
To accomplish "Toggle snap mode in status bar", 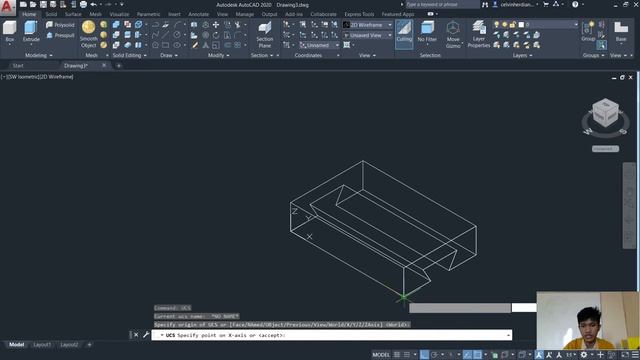I will pyautogui.click(x=407, y=355).
